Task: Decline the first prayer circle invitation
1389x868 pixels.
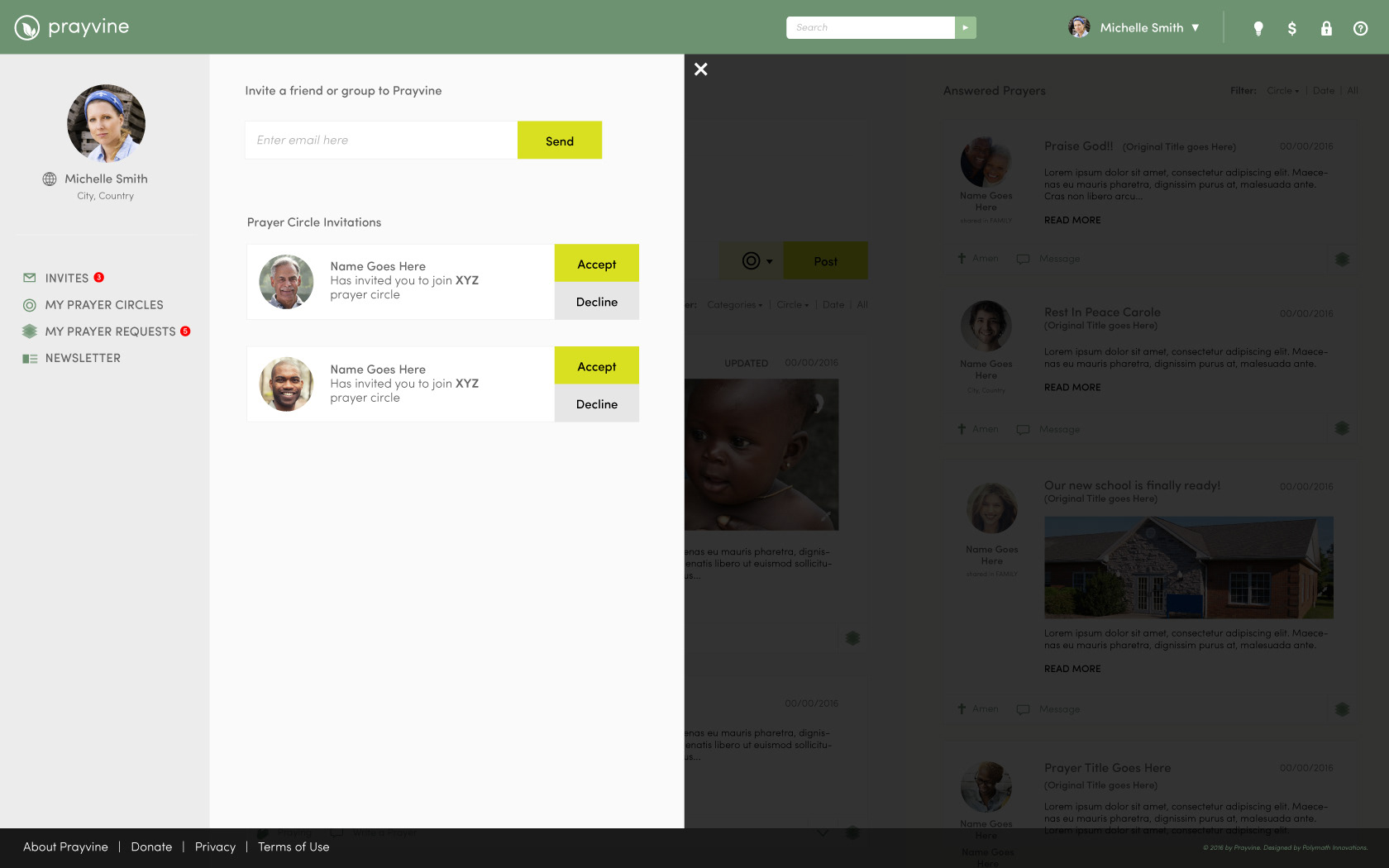Action: (x=597, y=302)
